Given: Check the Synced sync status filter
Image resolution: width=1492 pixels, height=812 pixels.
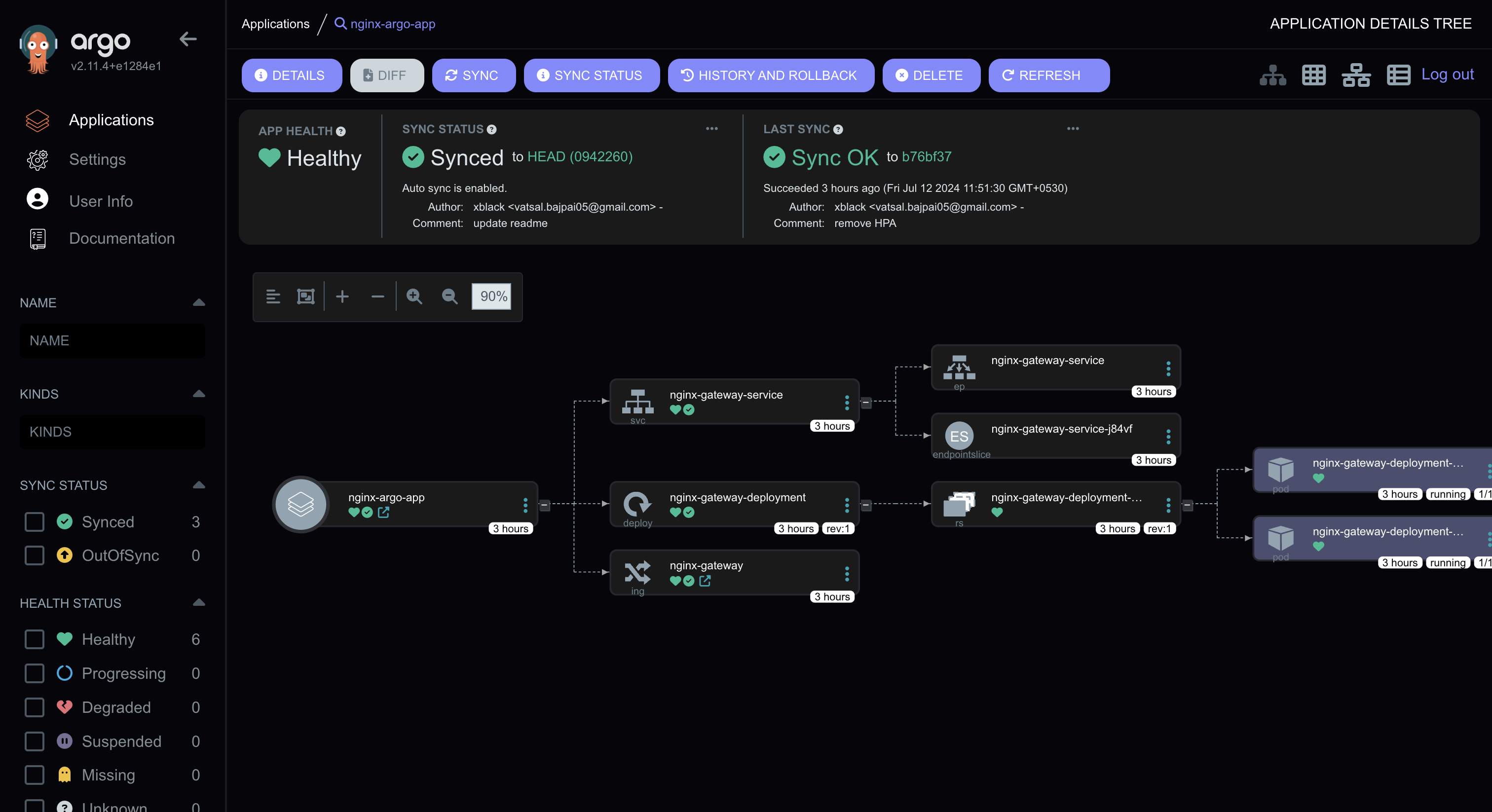Looking at the screenshot, I should (x=34, y=522).
